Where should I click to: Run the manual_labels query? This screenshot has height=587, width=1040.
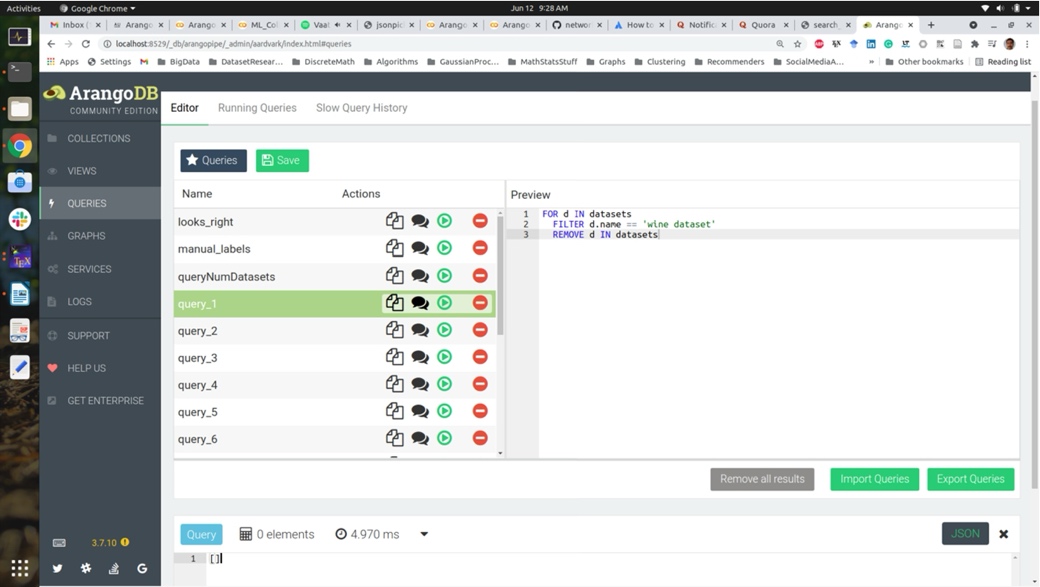pyautogui.click(x=444, y=248)
